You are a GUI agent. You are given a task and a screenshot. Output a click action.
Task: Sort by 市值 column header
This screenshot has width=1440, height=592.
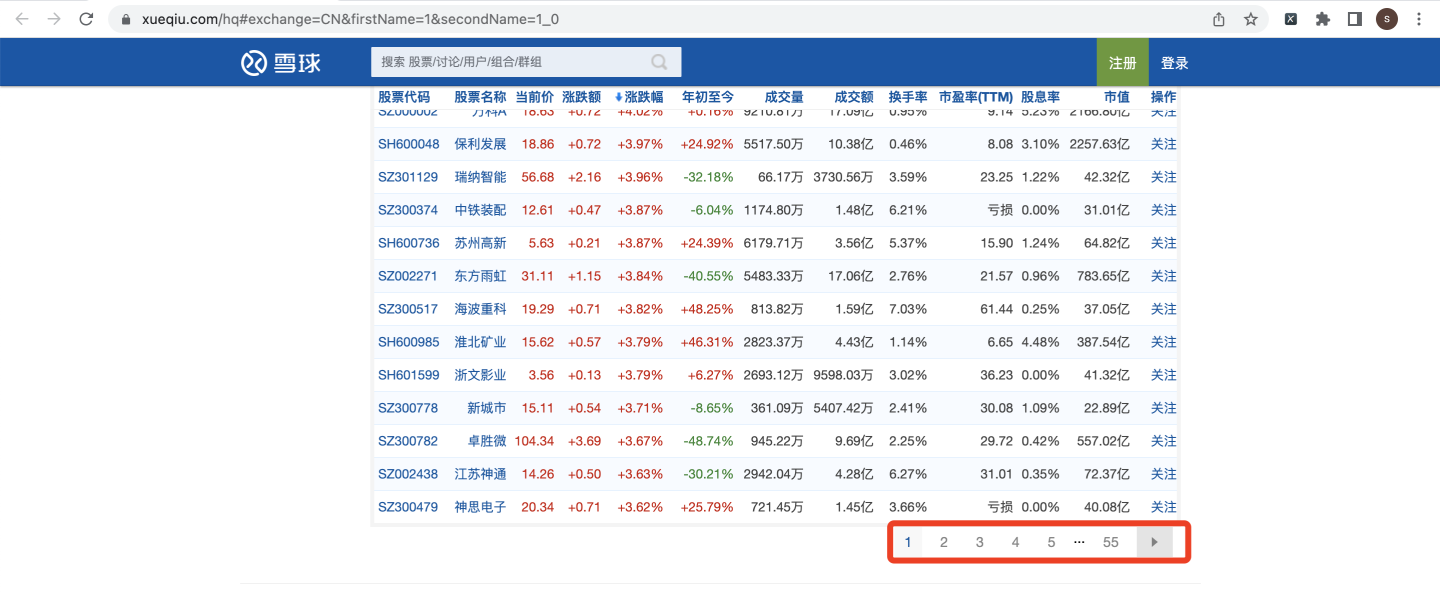pos(1117,97)
